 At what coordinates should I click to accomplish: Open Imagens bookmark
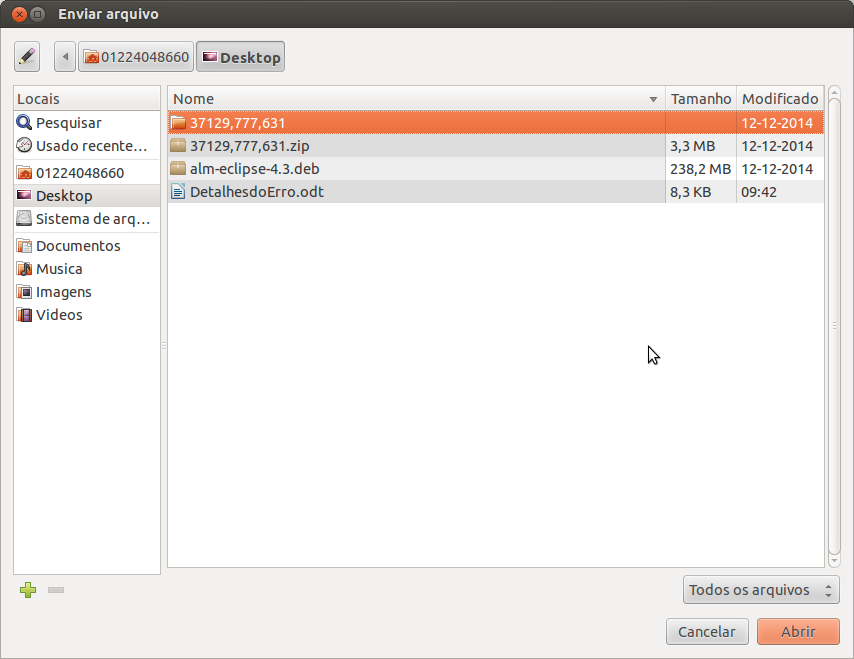pos(87,291)
